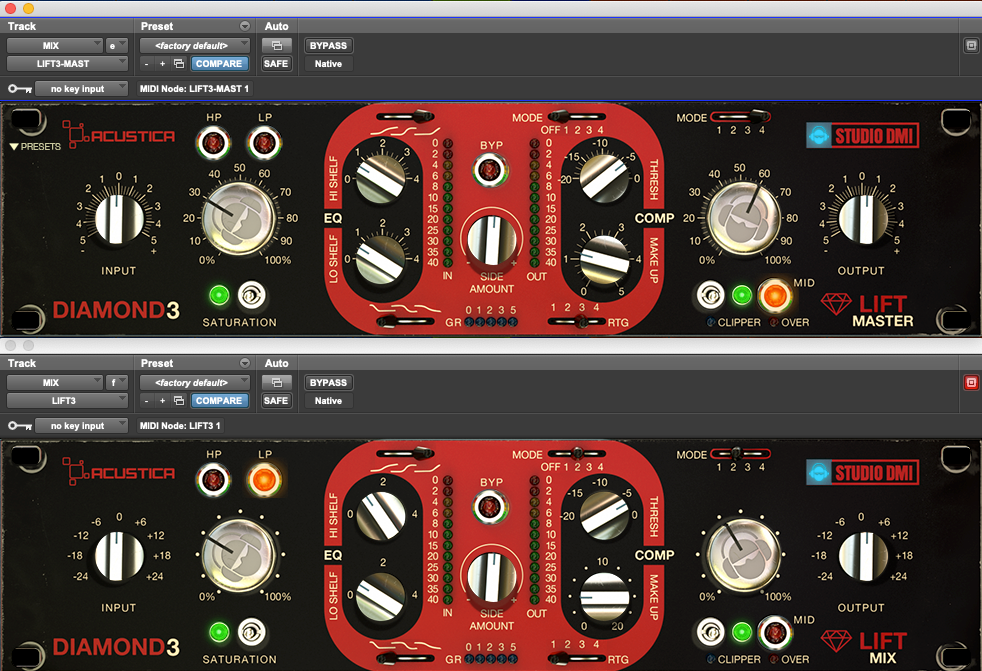This screenshot has height=671, width=982.
Task: Click BYPASS in LIFT3-MAST window
Action: 328,46
